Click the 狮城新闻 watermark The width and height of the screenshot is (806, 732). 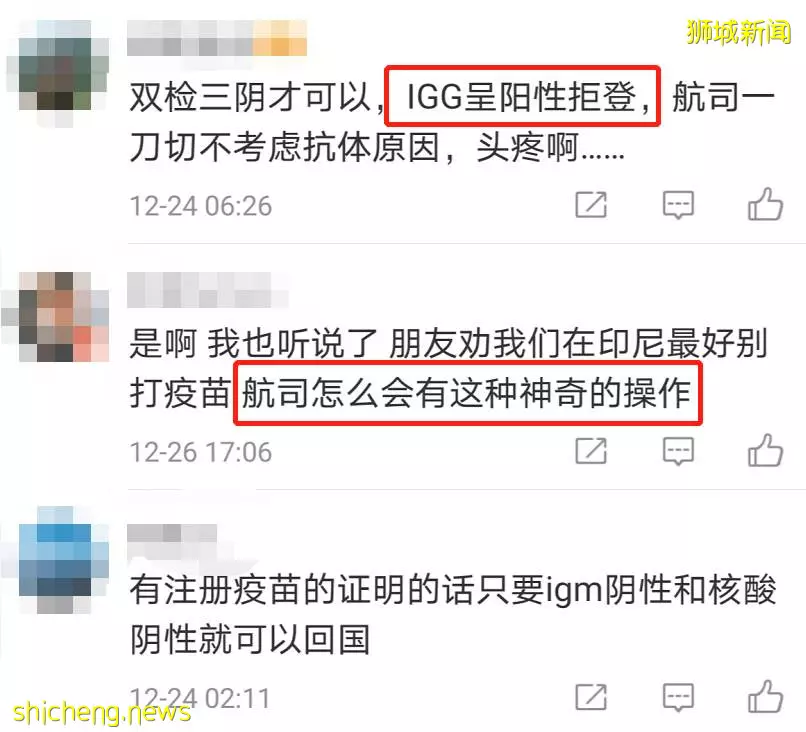[x=738, y=32]
